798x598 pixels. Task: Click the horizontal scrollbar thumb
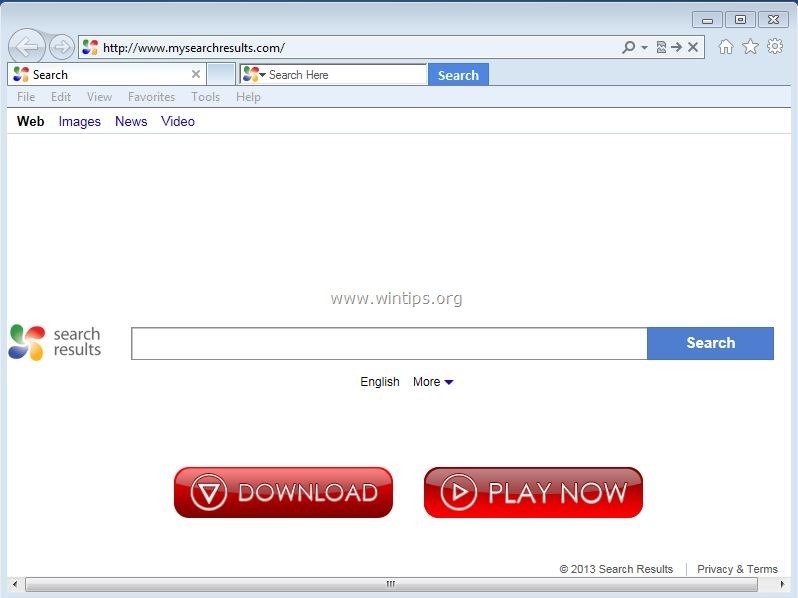tap(391, 584)
